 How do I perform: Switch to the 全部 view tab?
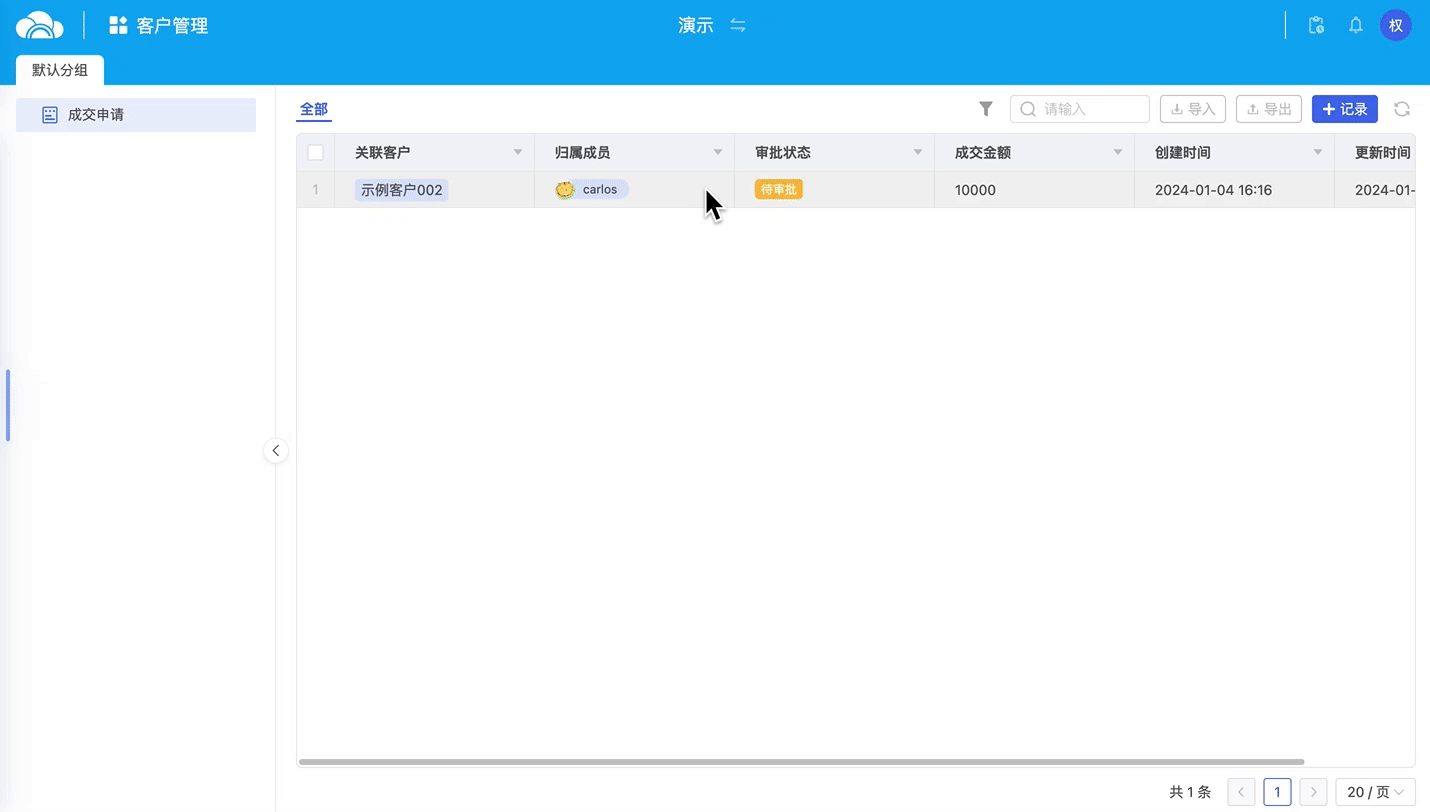(314, 110)
